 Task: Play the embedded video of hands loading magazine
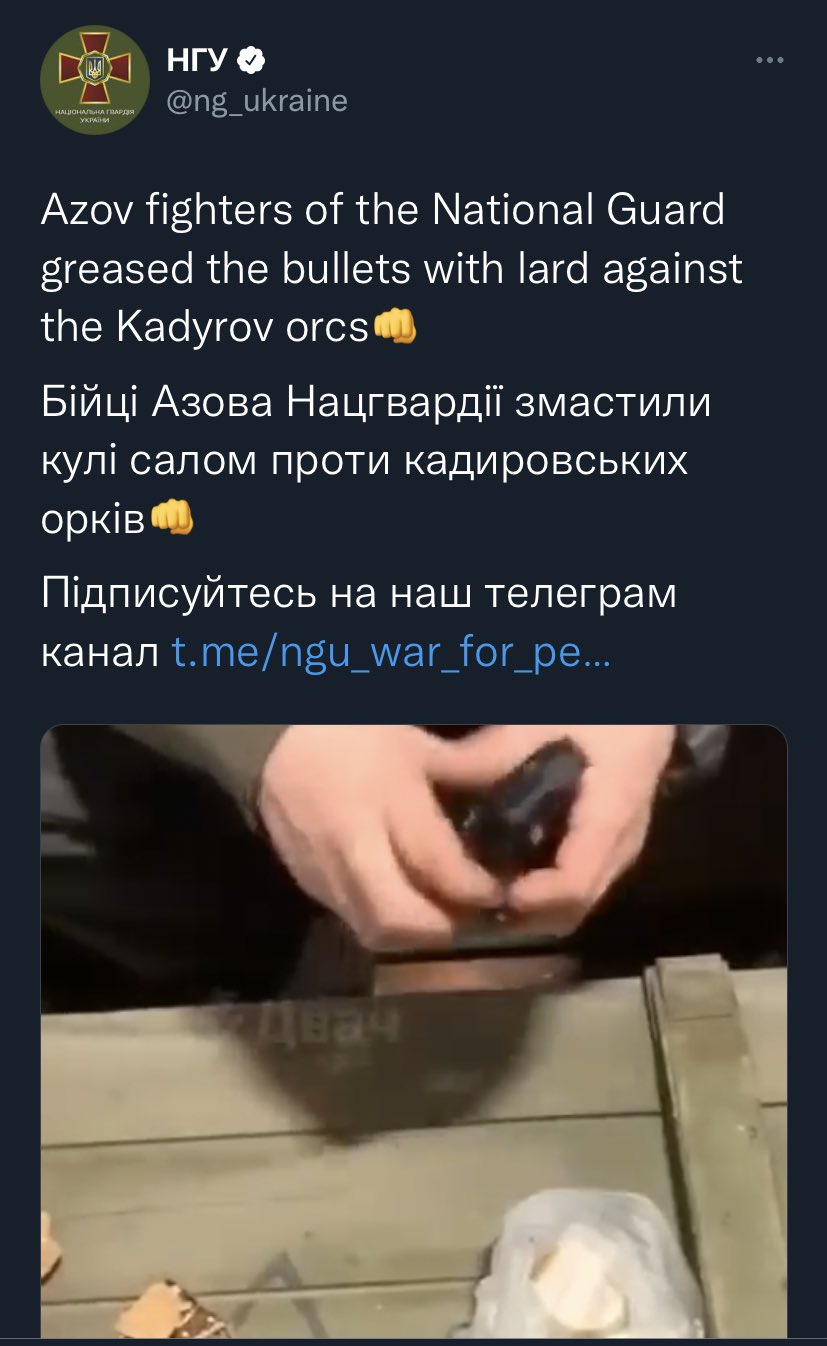pos(413,1031)
